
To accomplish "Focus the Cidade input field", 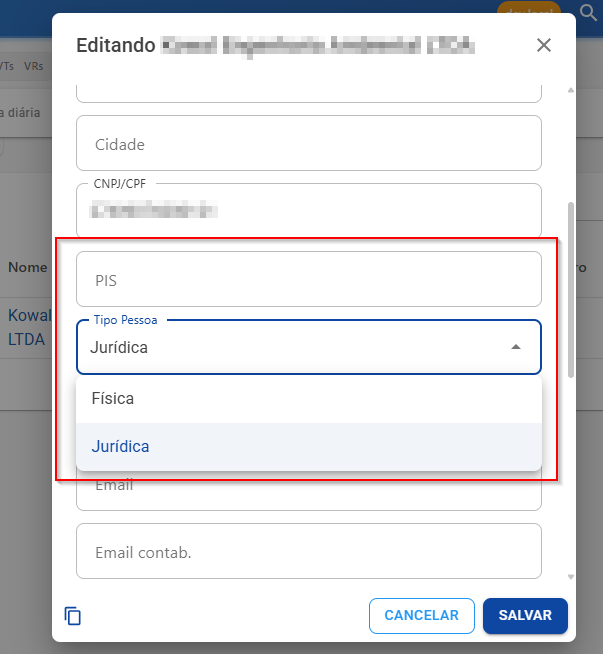I will click(309, 143).
